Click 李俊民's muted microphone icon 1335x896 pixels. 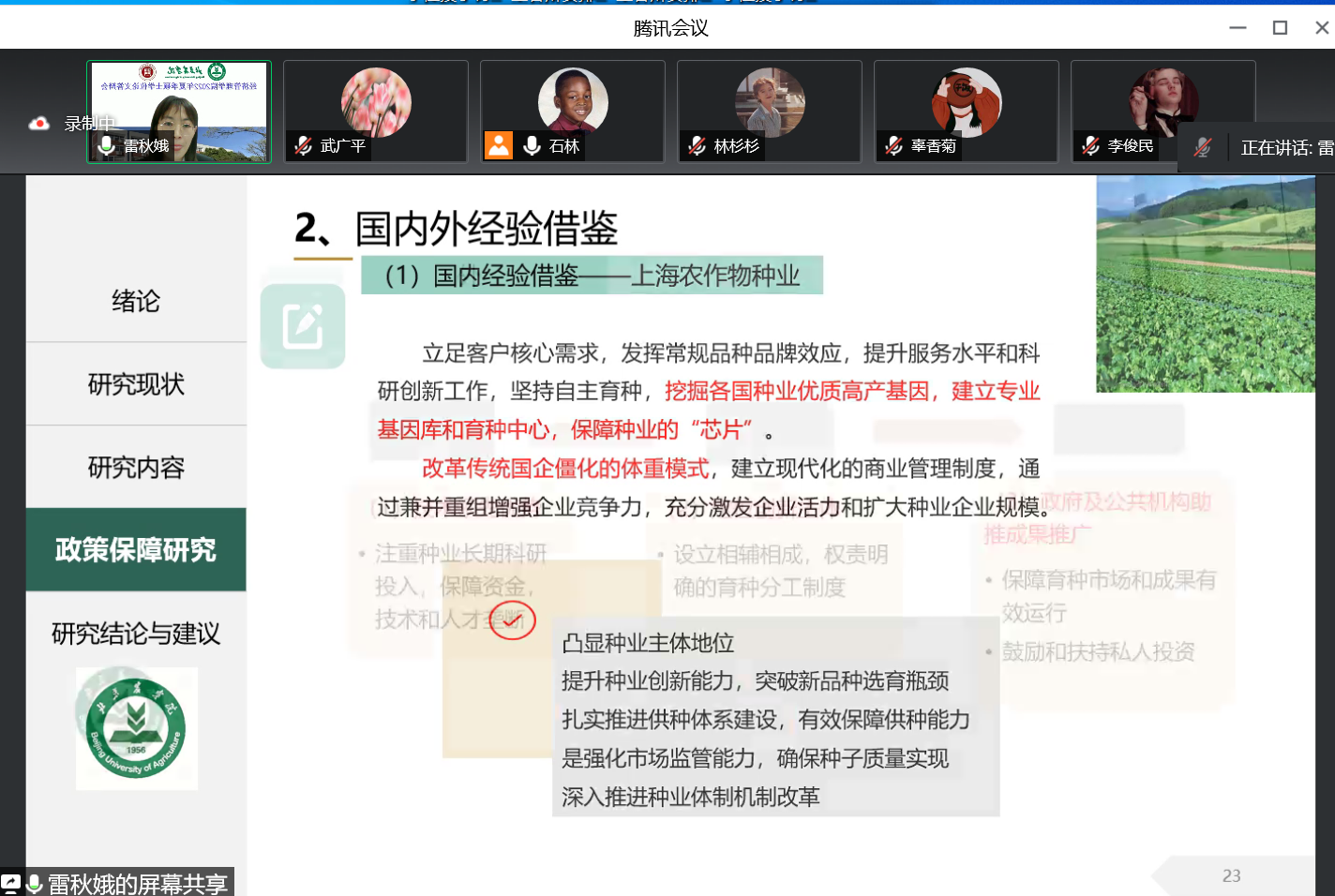click(1090, 145)
